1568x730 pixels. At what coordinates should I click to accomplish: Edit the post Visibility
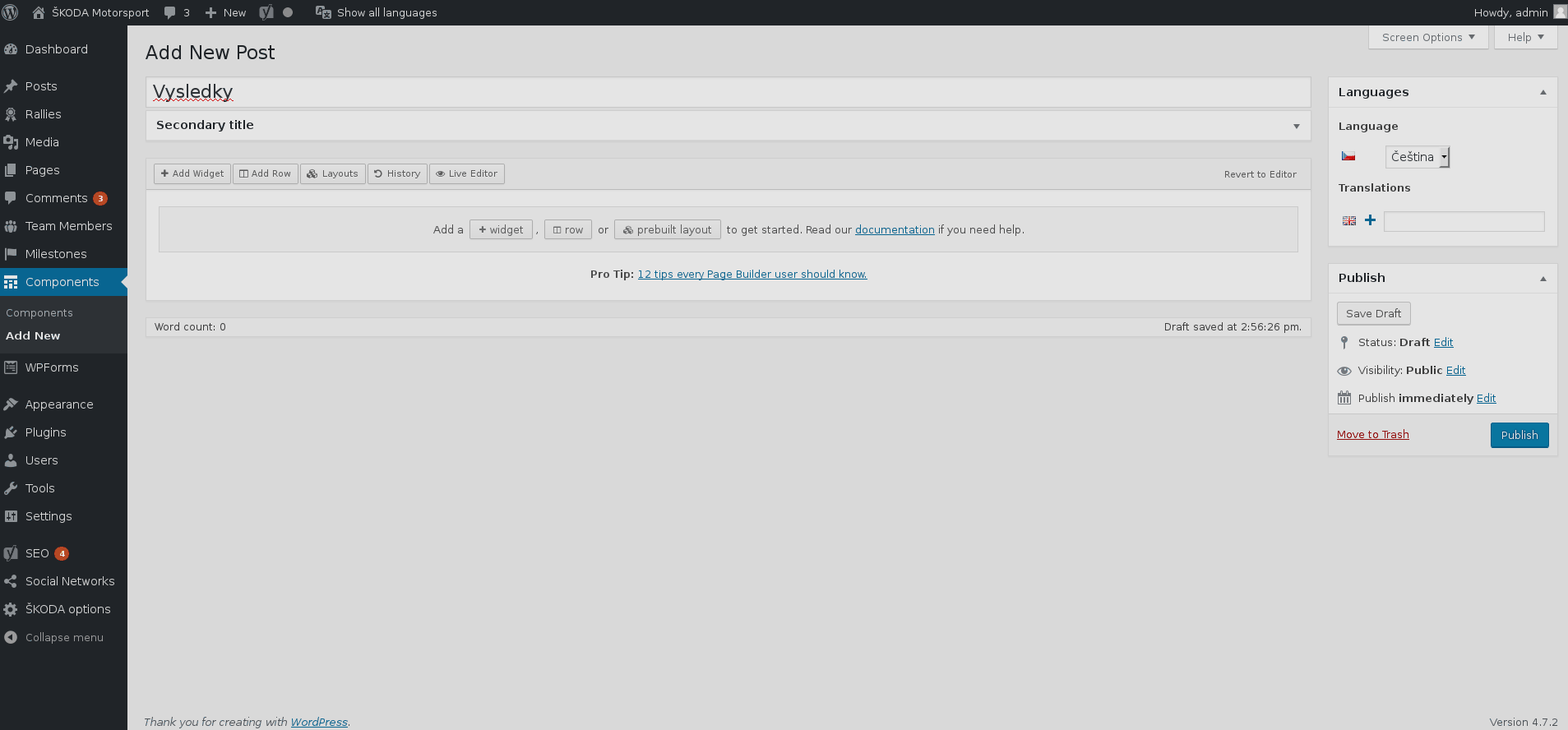(1455, 371)
